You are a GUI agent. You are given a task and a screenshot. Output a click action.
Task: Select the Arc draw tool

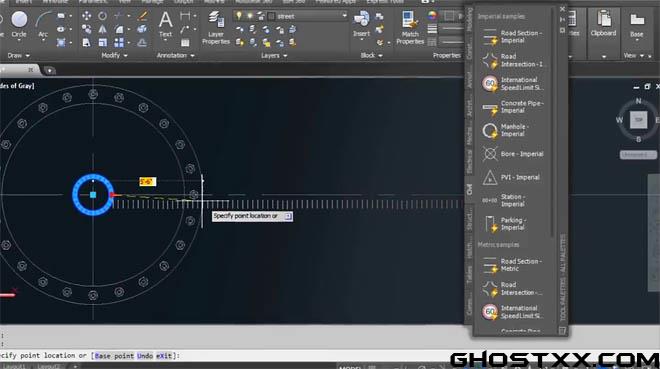point(43,24)
